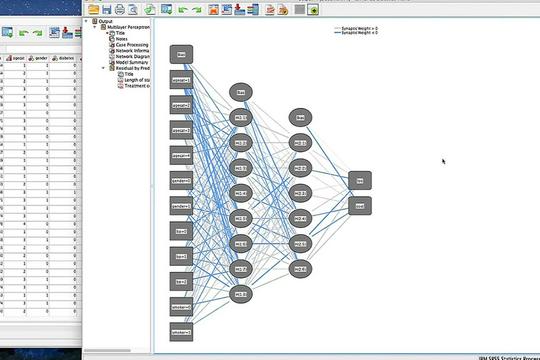Undo in the Data Editor window toolbar
Viewport: 540px width, 360px height.
coord(24,33)
